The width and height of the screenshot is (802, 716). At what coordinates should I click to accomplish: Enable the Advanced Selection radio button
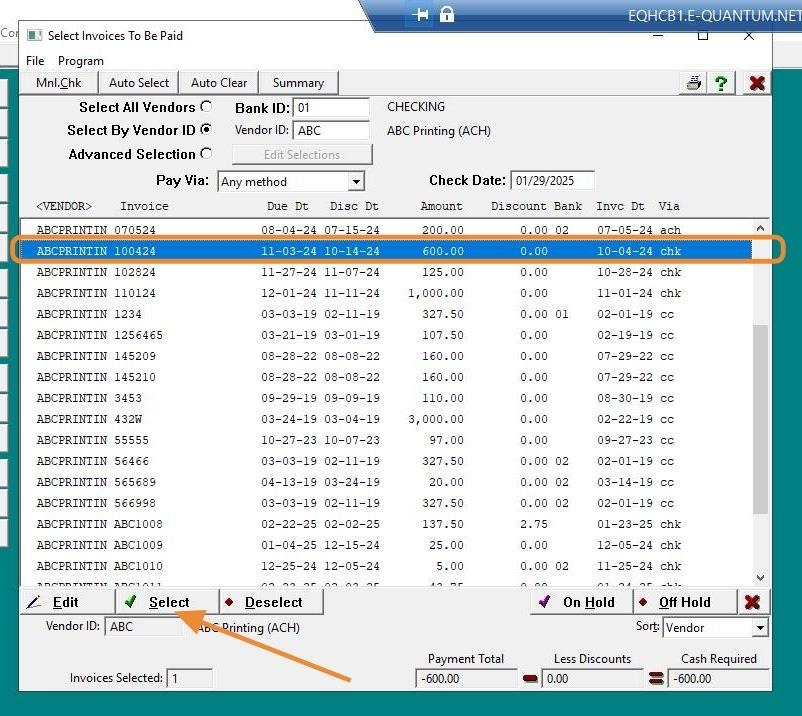pos(206,153)
